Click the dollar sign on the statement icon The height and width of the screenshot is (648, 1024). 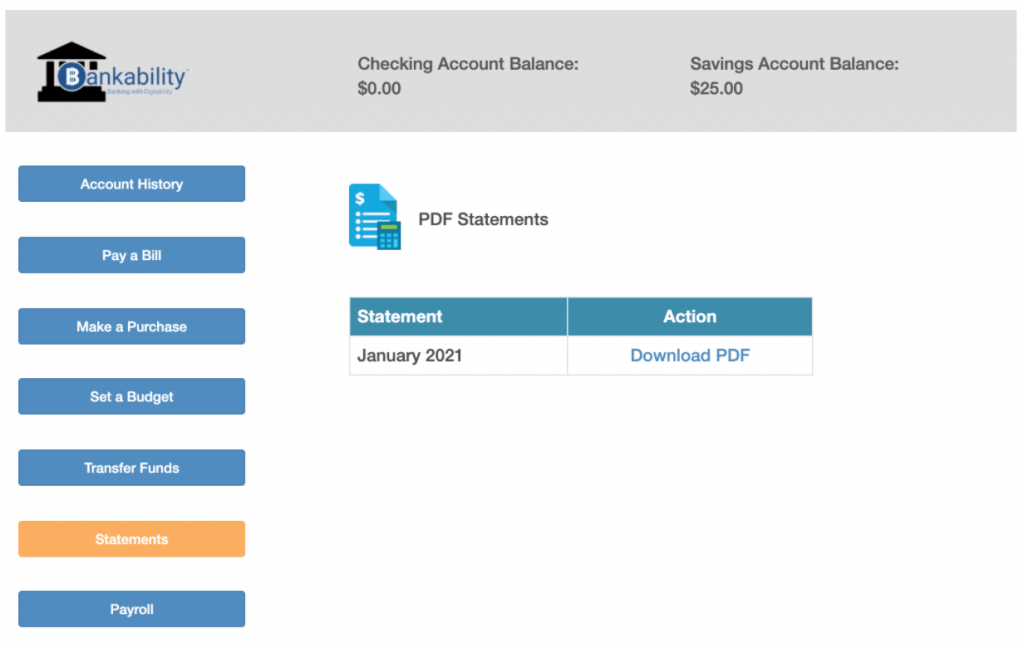(x=360, y=196)
